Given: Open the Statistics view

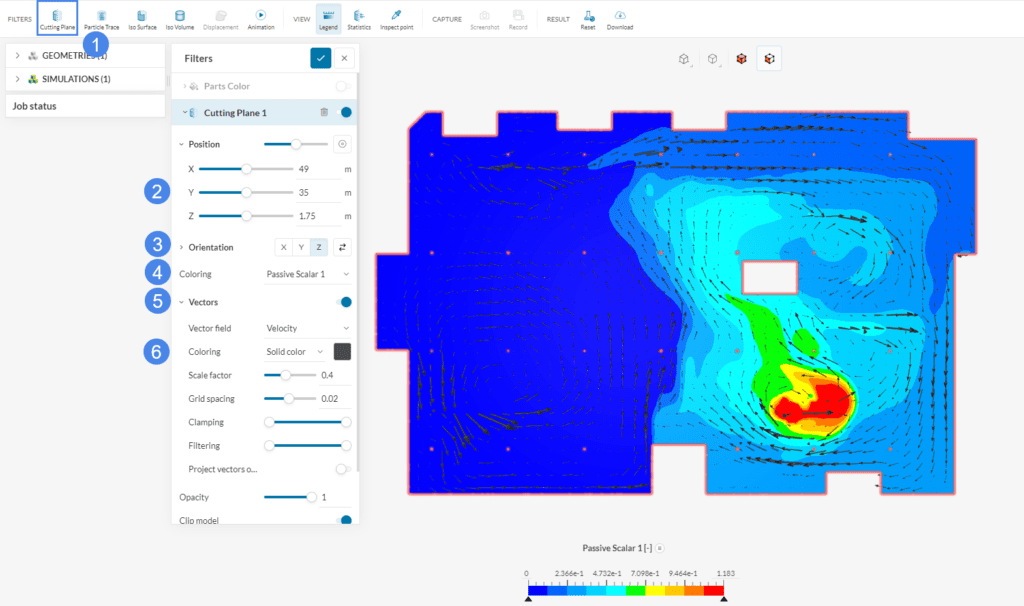Looking at the screenshot, I should pos(358,18).
